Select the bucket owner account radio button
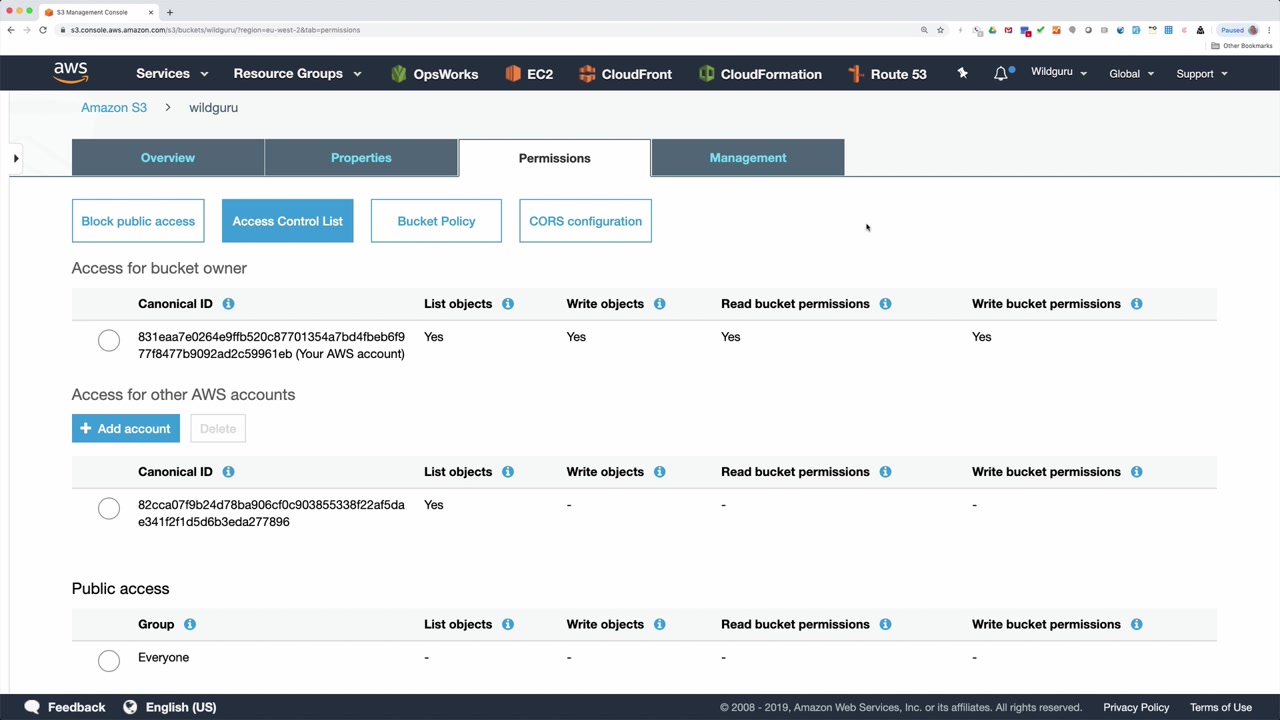The width and height of the screenshot is (1280, 720). tap(109, 341)
